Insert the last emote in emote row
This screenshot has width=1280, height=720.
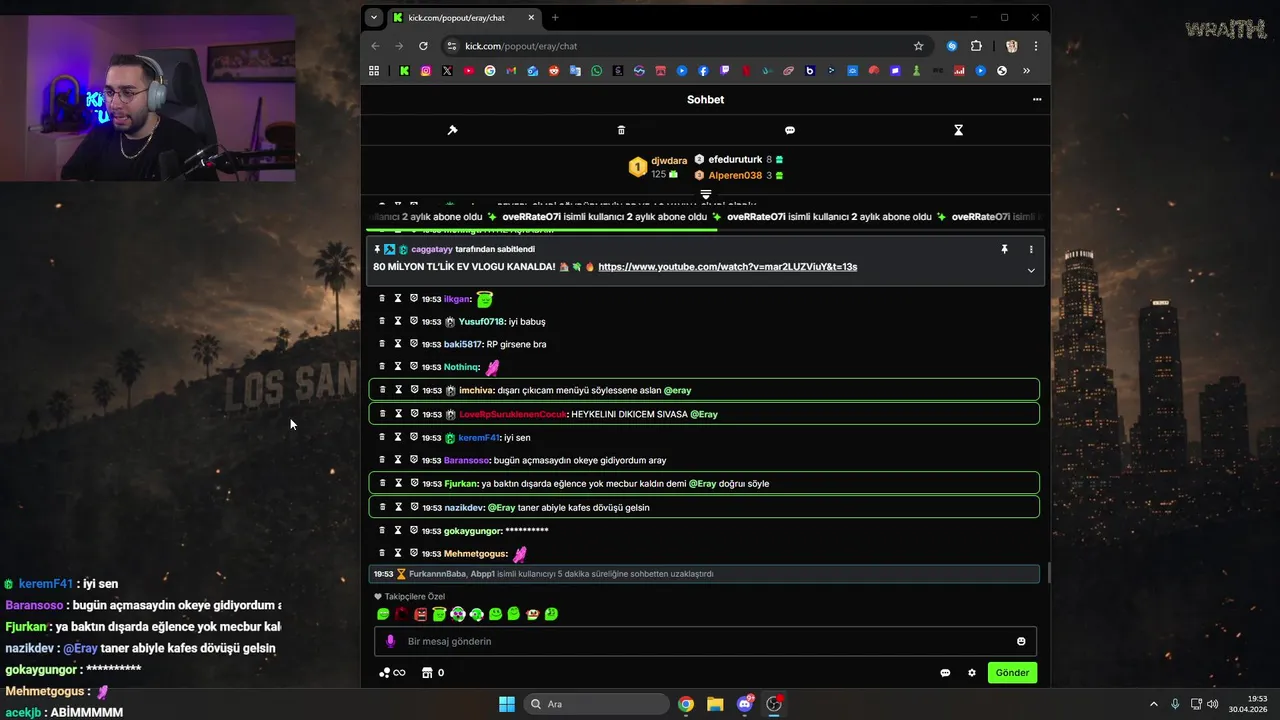click(551, 614)
